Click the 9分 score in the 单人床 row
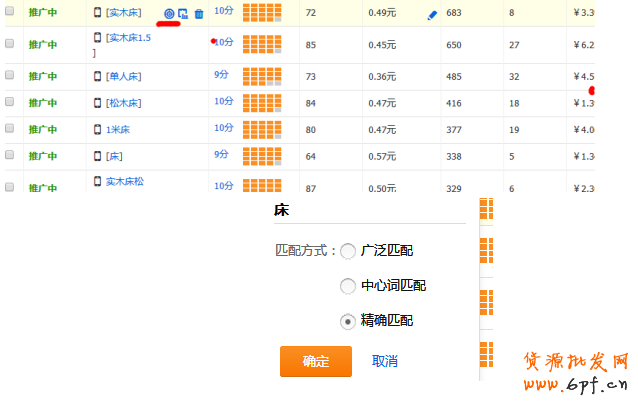The width and height of the screenshot is (638, 406). (221, 75)
